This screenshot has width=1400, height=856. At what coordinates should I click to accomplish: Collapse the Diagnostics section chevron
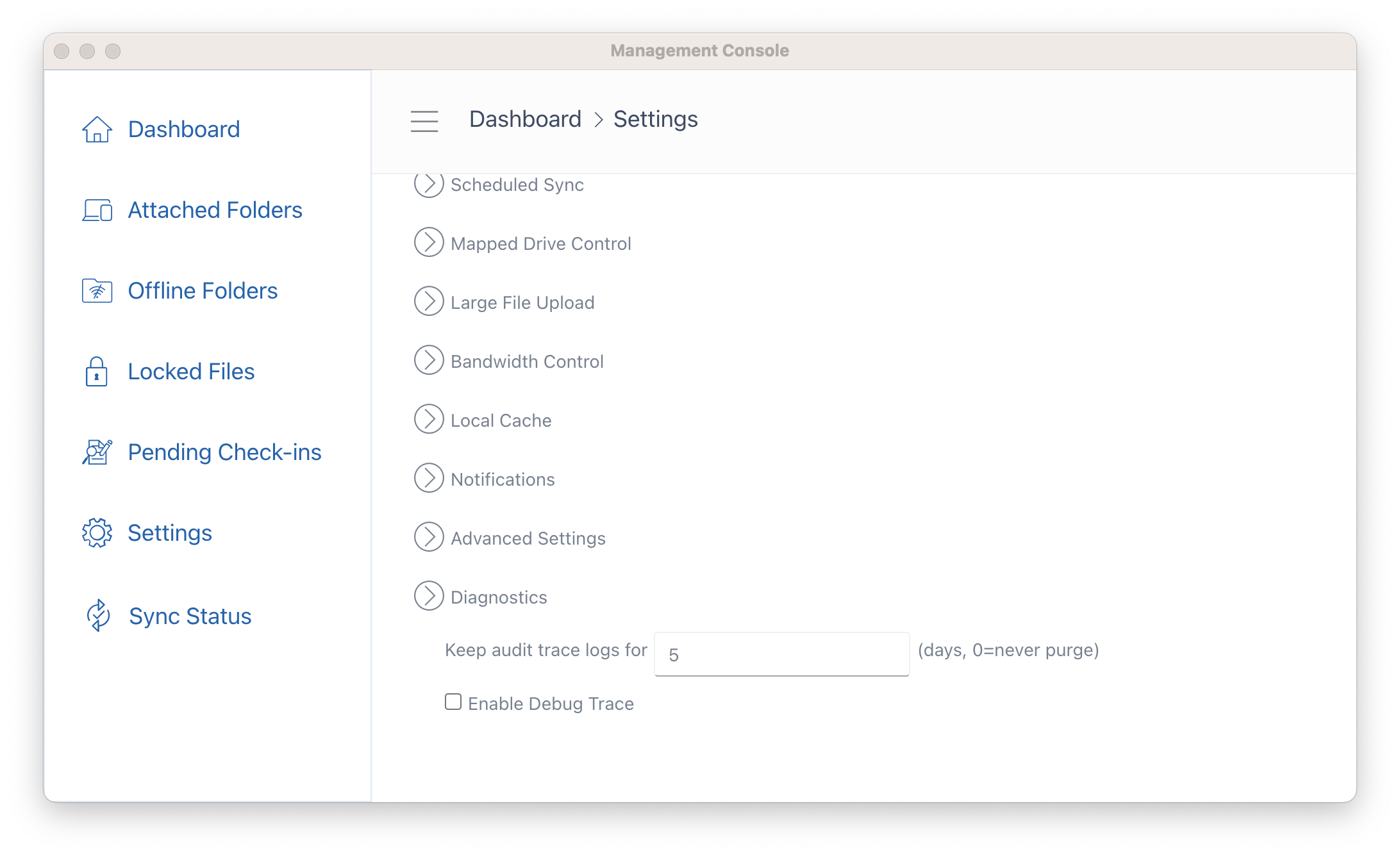point(429,596)
